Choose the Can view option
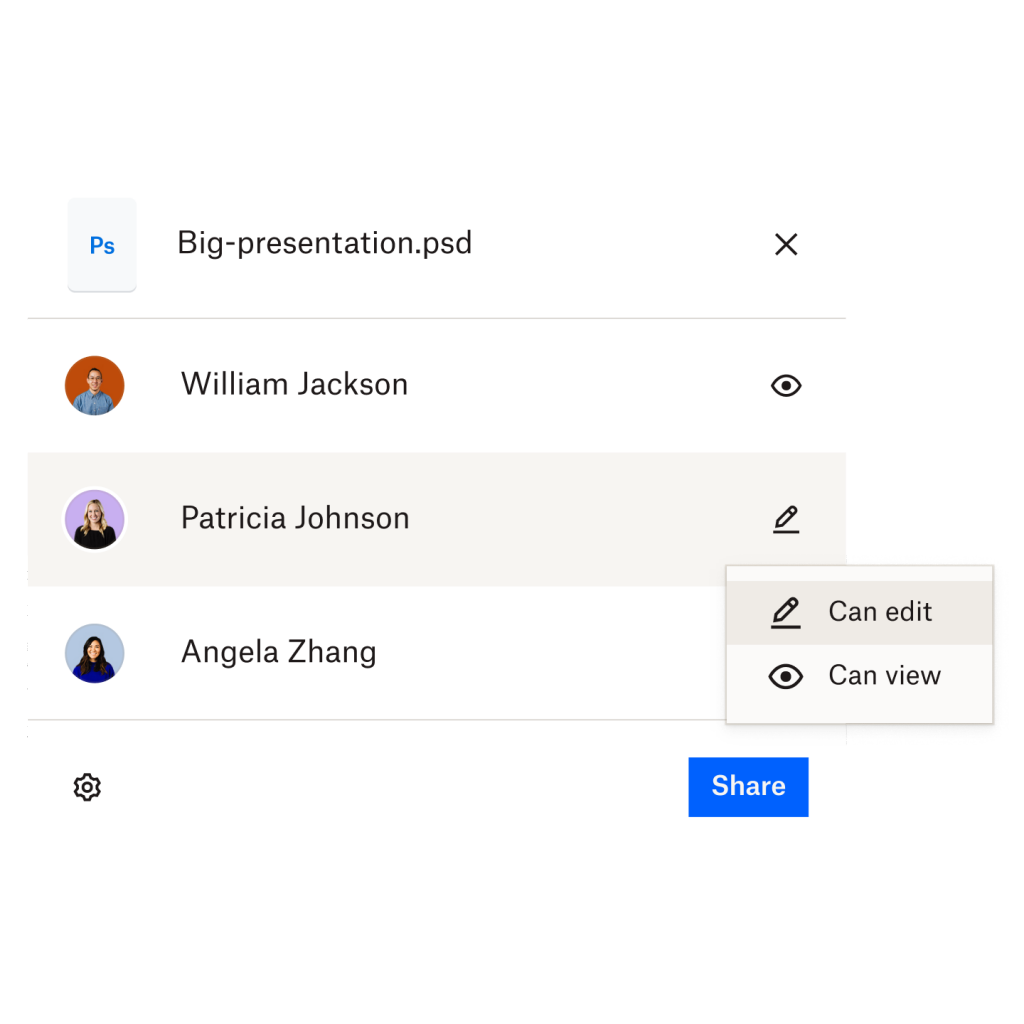This screenshot has height=1024, width=1024. (884, 676)
